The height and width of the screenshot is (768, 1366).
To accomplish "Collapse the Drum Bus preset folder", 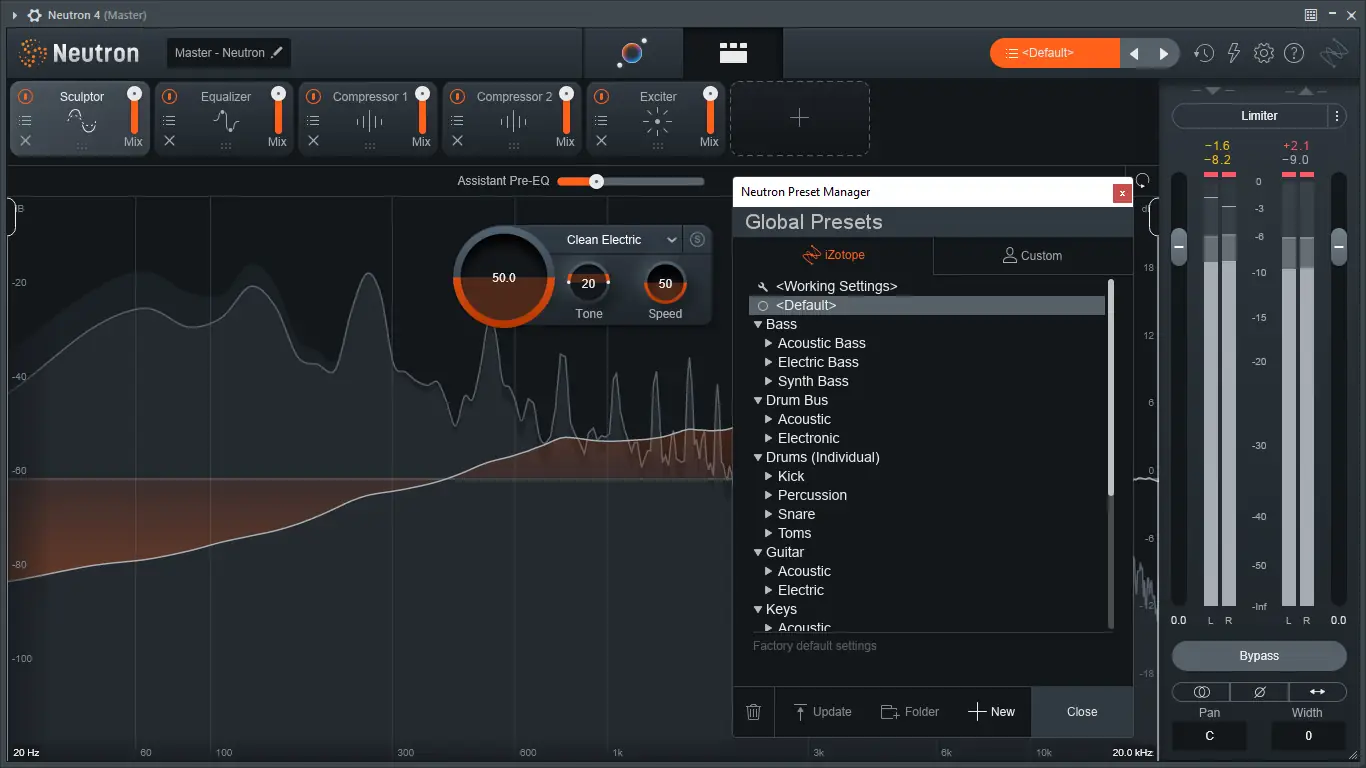I will [x=758, y=400].
